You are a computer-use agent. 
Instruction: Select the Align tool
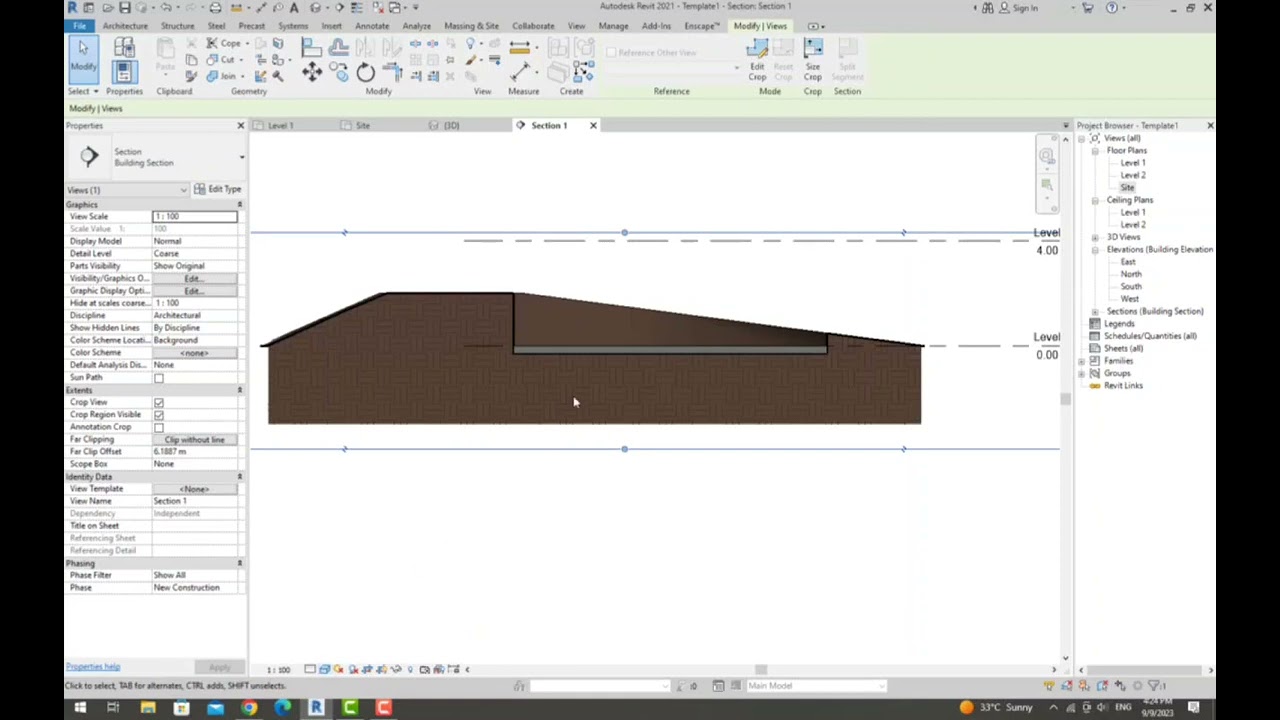[311, 47]
